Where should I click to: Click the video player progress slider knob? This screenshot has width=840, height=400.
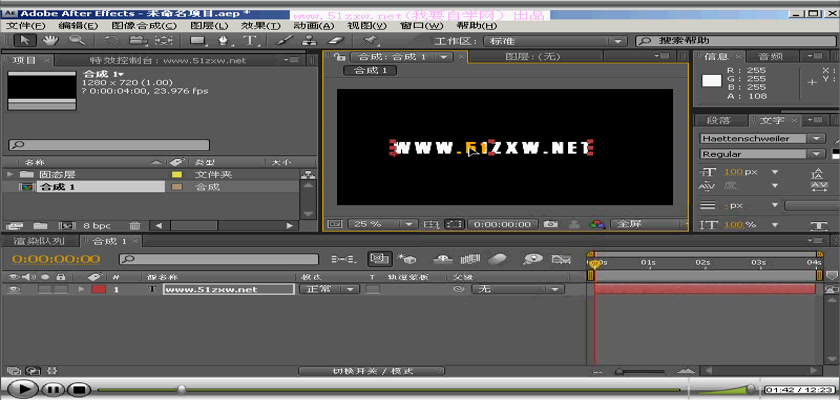(182, 389)
